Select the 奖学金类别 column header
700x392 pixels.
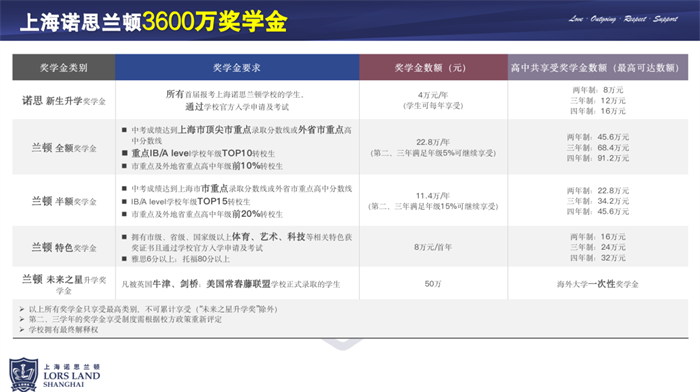[64, 67]
